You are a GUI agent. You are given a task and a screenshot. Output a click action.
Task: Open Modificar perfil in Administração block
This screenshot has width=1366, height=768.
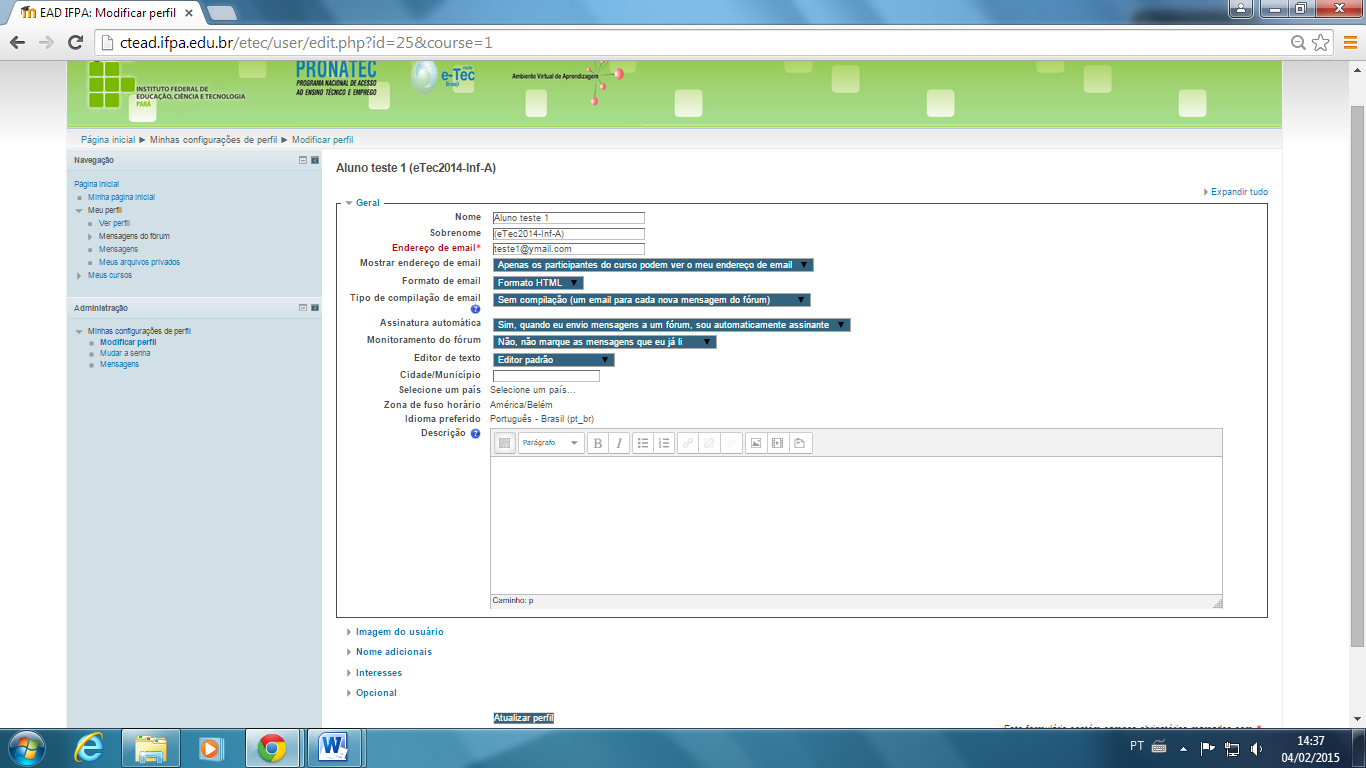[128, 342]
